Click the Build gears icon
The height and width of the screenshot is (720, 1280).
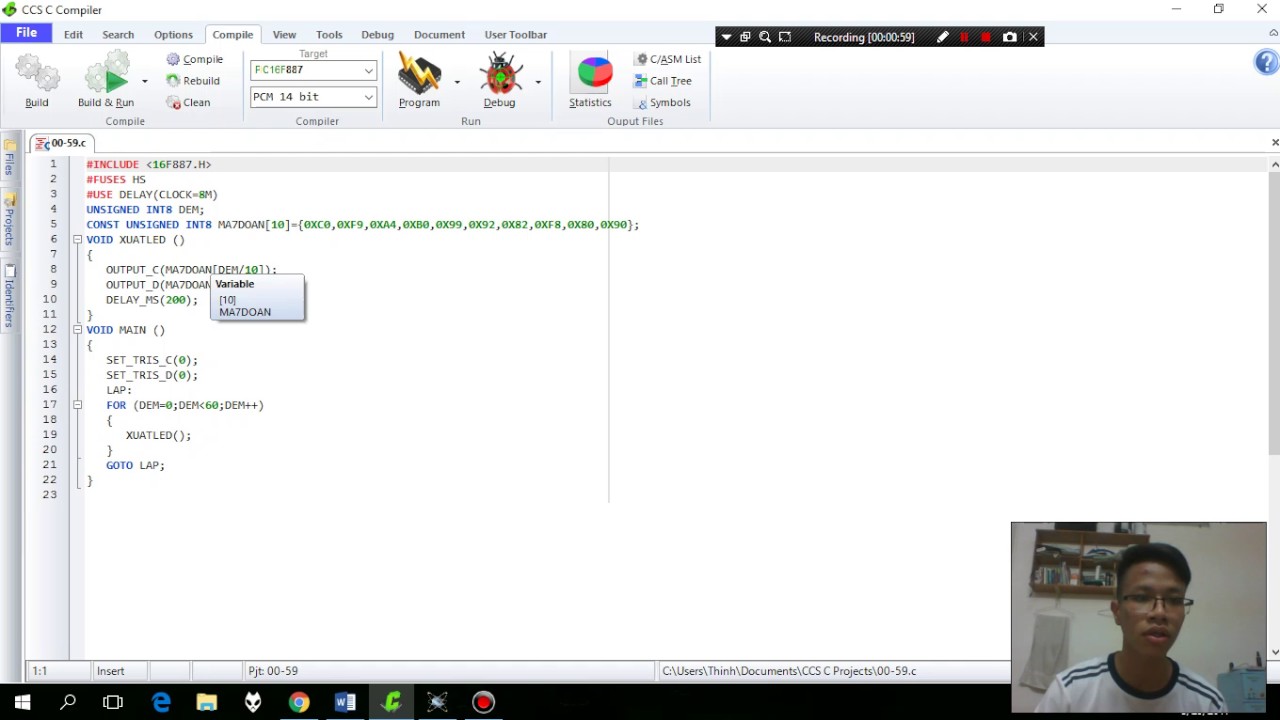37,75
